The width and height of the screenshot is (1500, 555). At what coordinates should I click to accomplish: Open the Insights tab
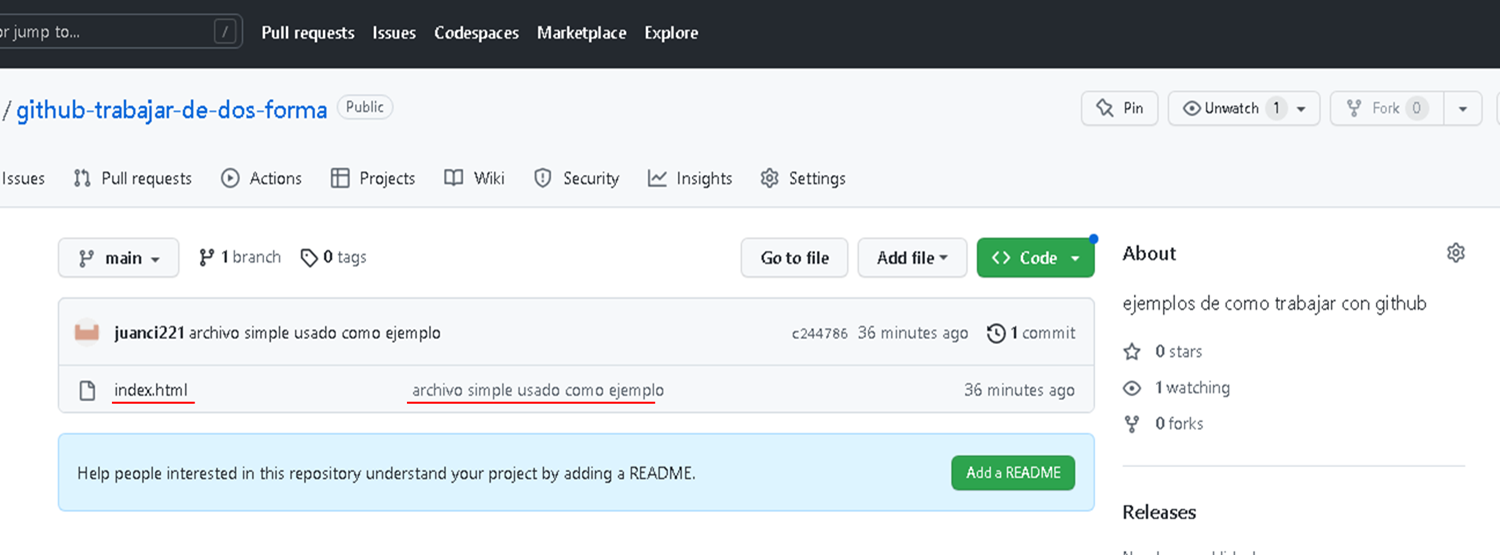pos(690,178)
